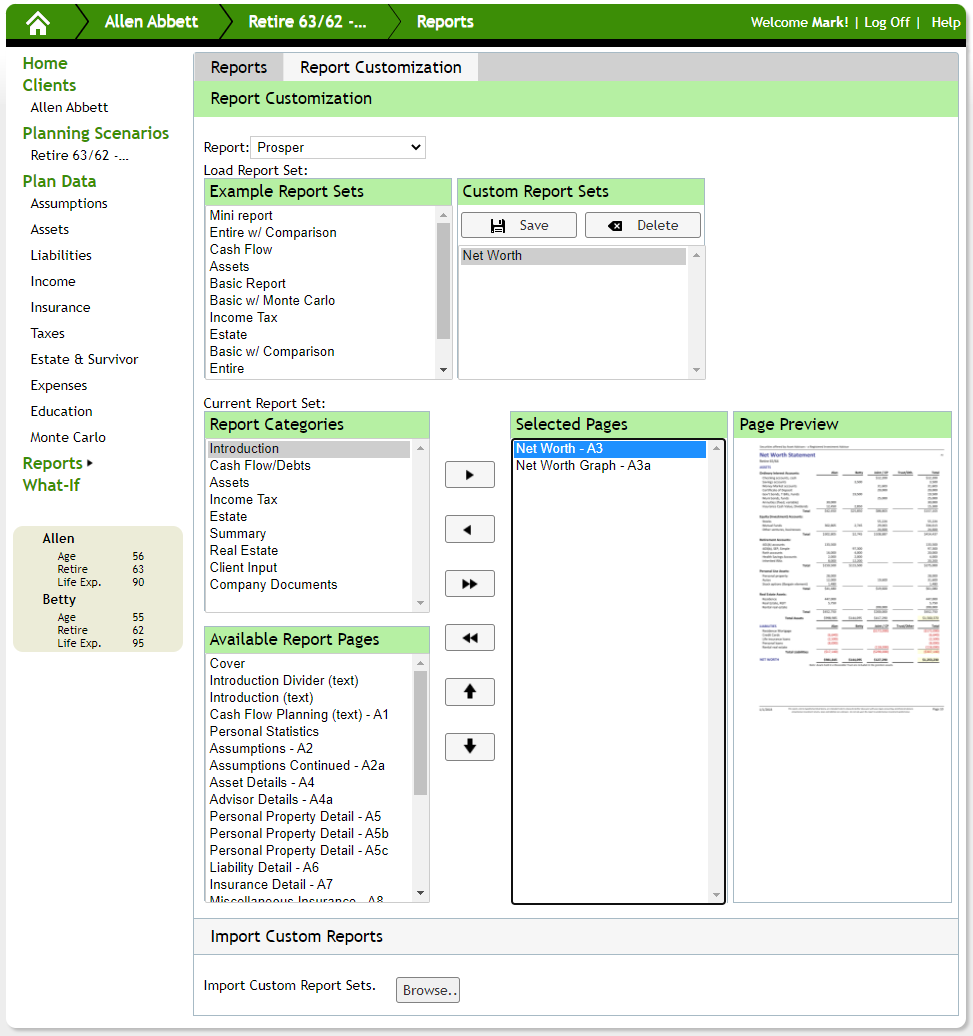The image size is (973, 1036).
Task: Remove page with single left arrow button
Action: tap(469, 529)
